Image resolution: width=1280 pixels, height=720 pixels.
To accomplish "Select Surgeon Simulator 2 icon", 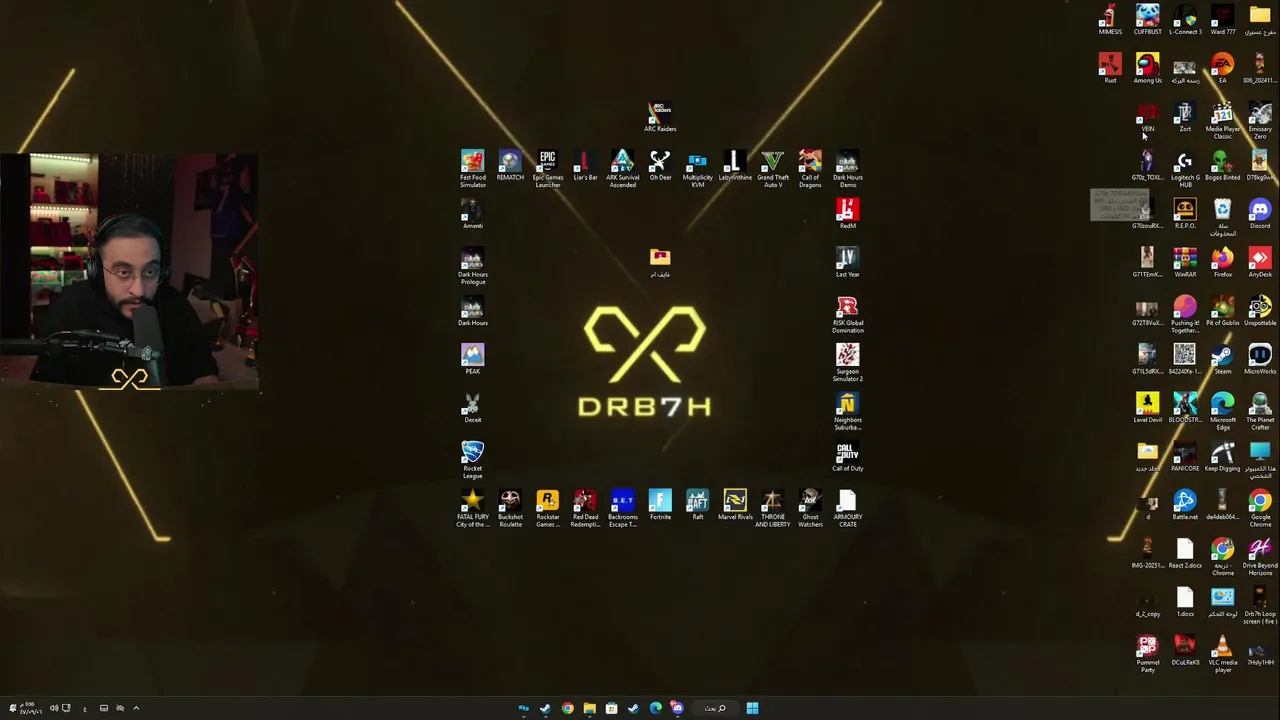I will click(847, 363).
